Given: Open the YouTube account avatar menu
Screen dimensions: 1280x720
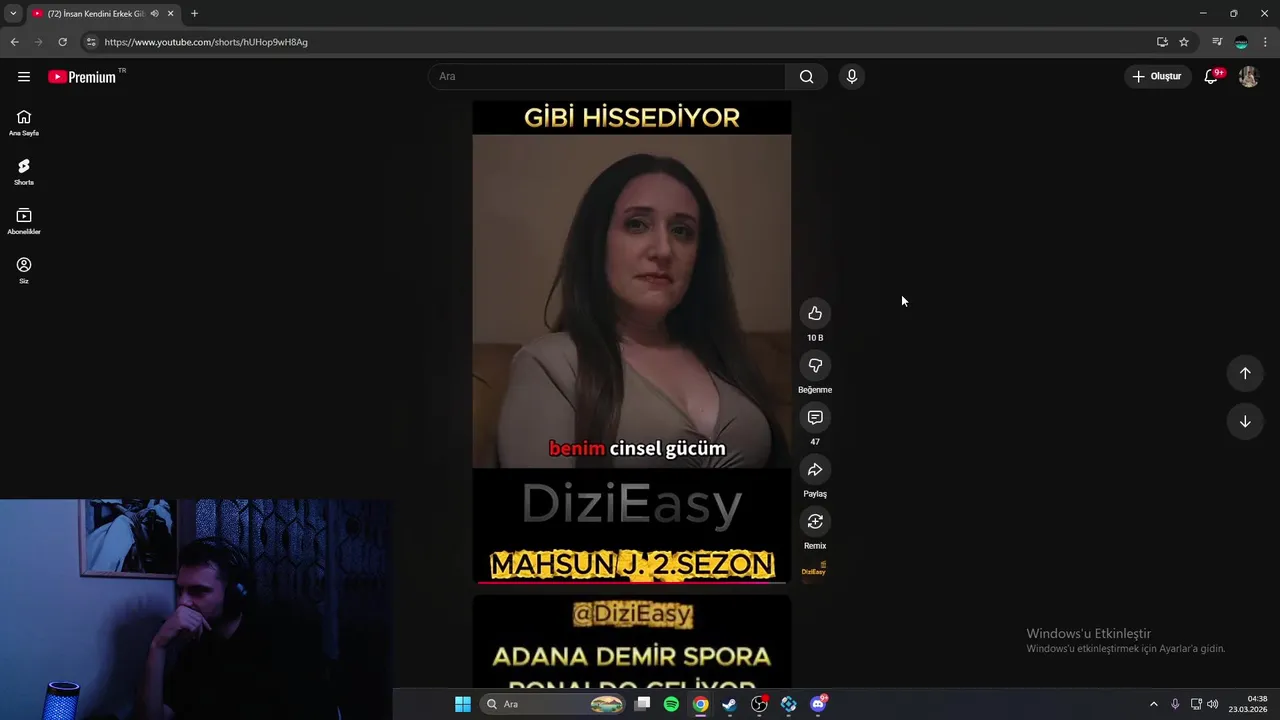Looking at the screenshot, I should (x=1248, y=76).
